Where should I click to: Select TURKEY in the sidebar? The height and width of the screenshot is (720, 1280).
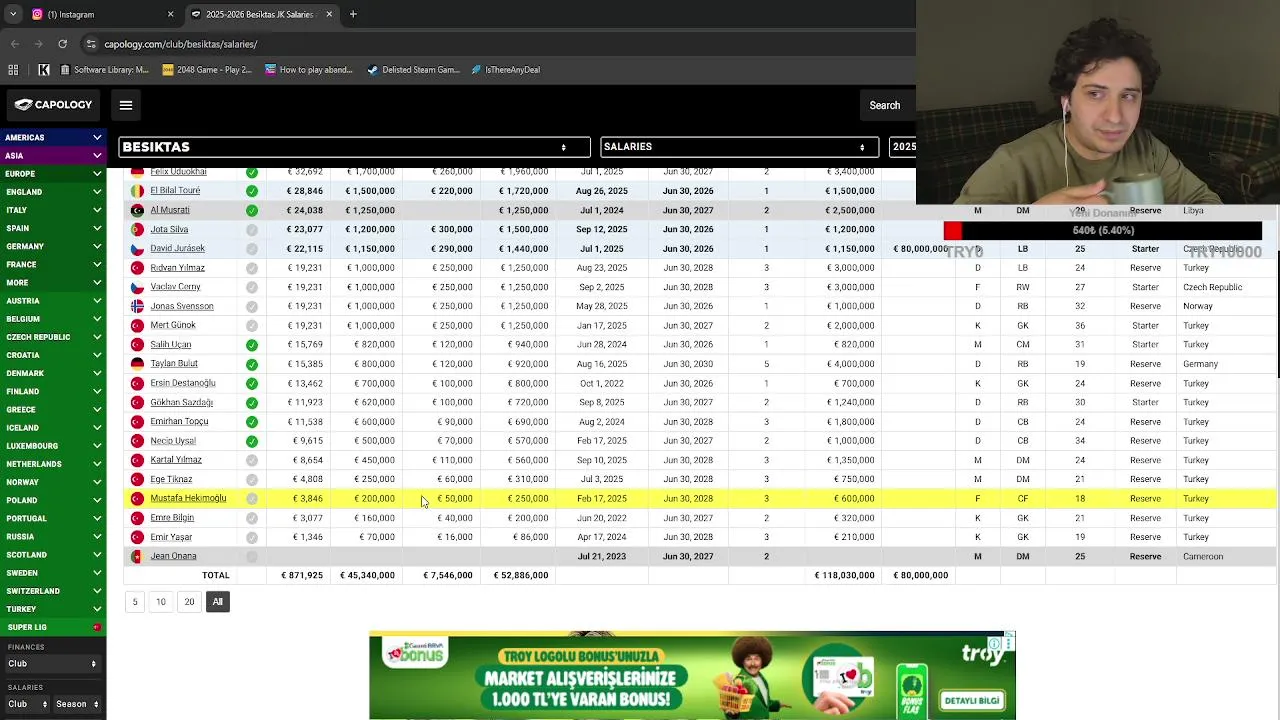(x=53, y=609)
